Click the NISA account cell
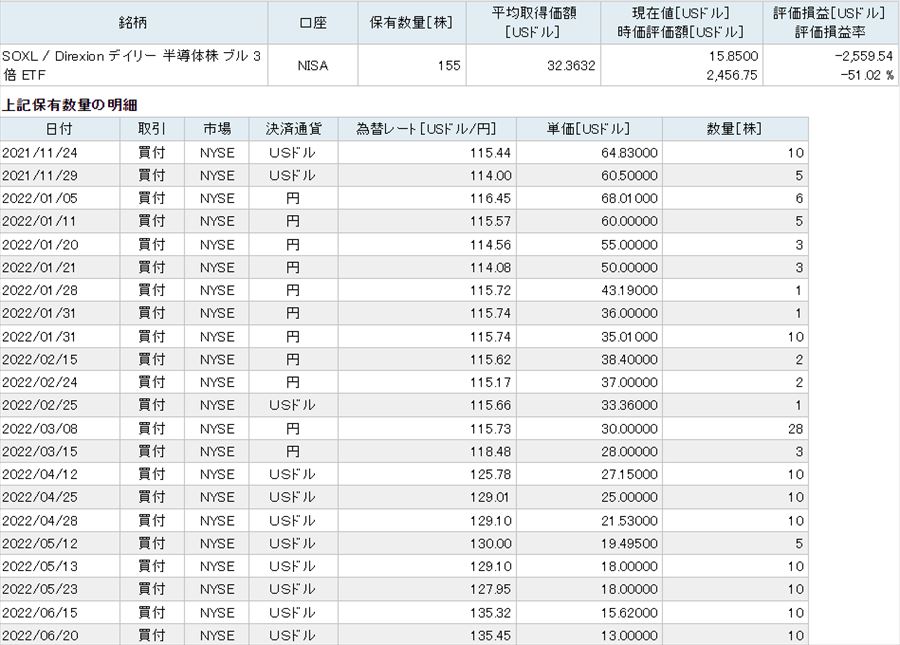The width and height of the screenshot is (900, 645). pos(313,65)
